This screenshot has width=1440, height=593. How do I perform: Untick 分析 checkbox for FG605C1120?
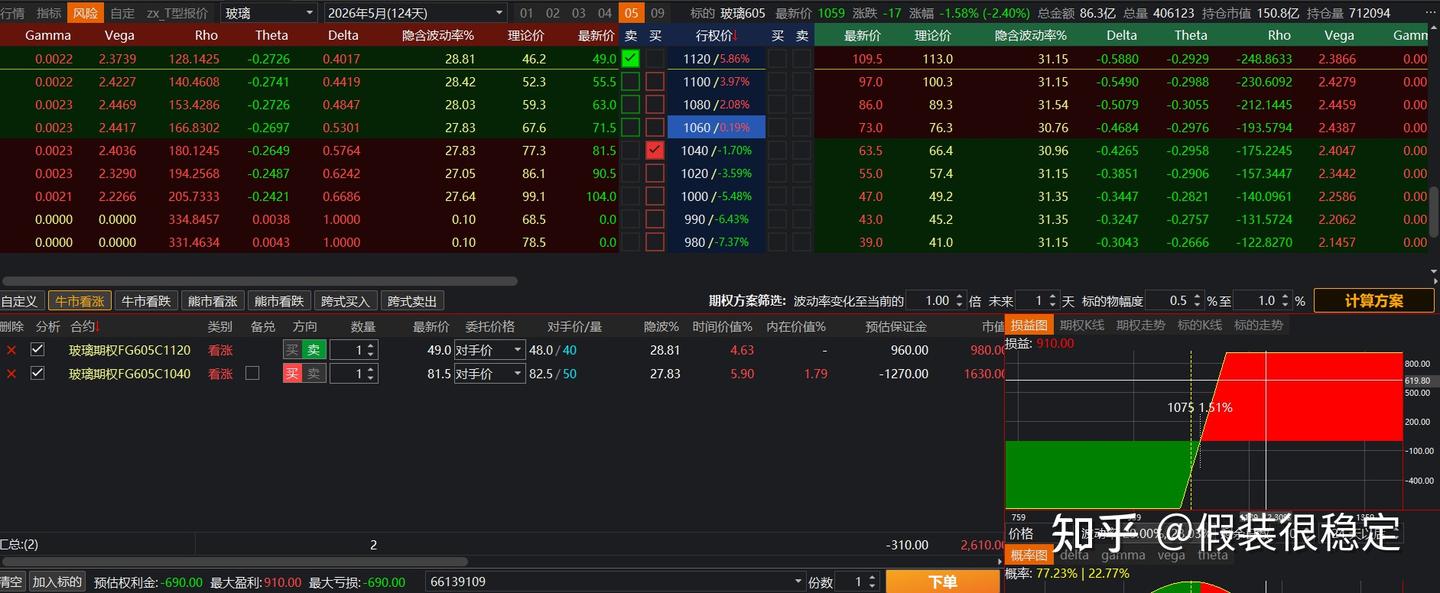[x=38, y=350]
